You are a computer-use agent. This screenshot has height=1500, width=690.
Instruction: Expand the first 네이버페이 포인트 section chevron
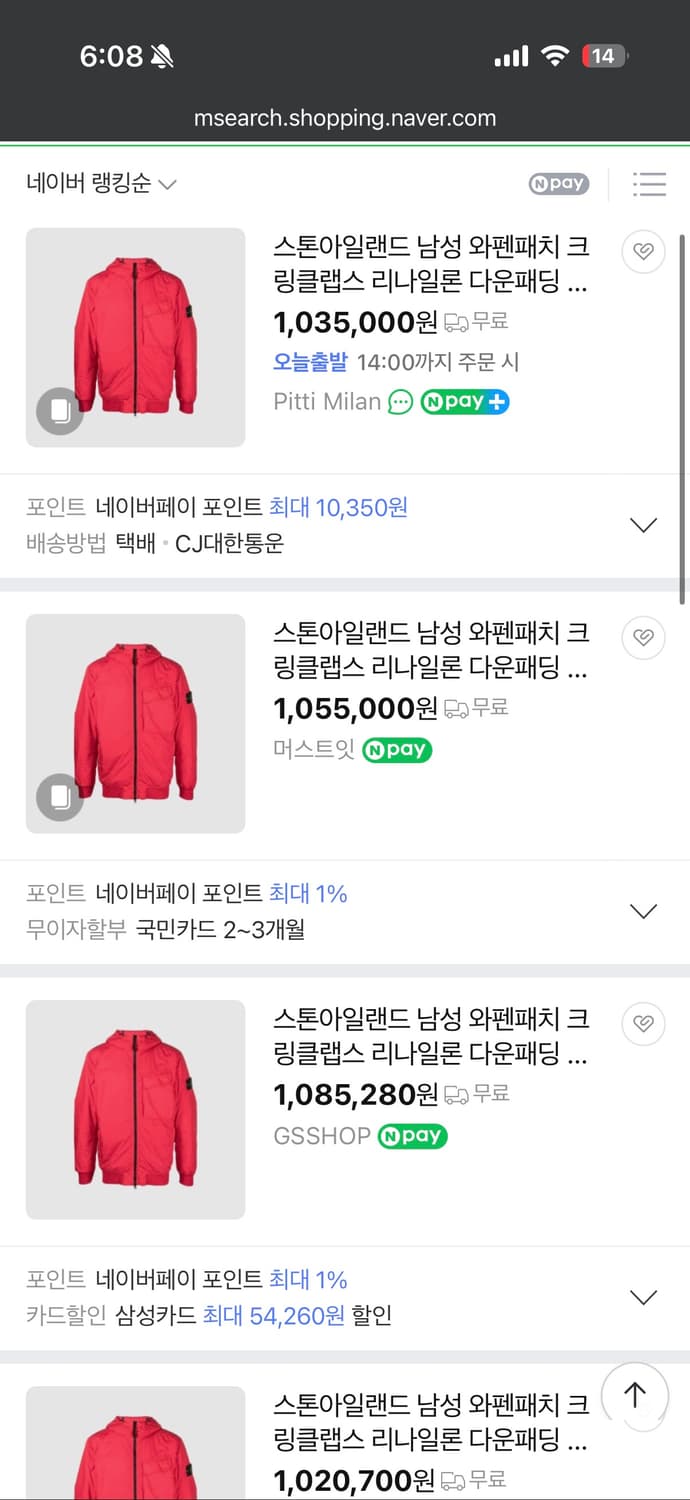[644, 524]
